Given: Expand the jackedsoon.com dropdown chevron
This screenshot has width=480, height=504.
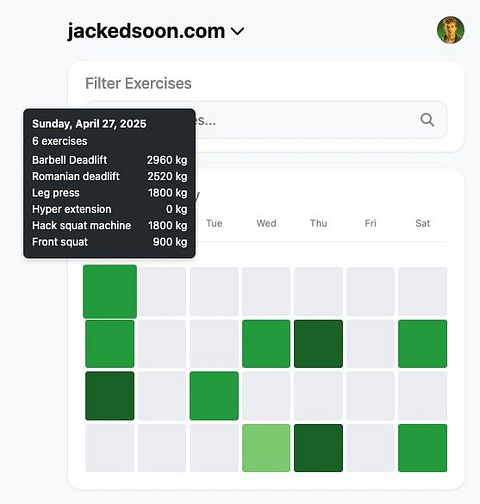Looking at the screenshot, I should click(x=238, y=31).
